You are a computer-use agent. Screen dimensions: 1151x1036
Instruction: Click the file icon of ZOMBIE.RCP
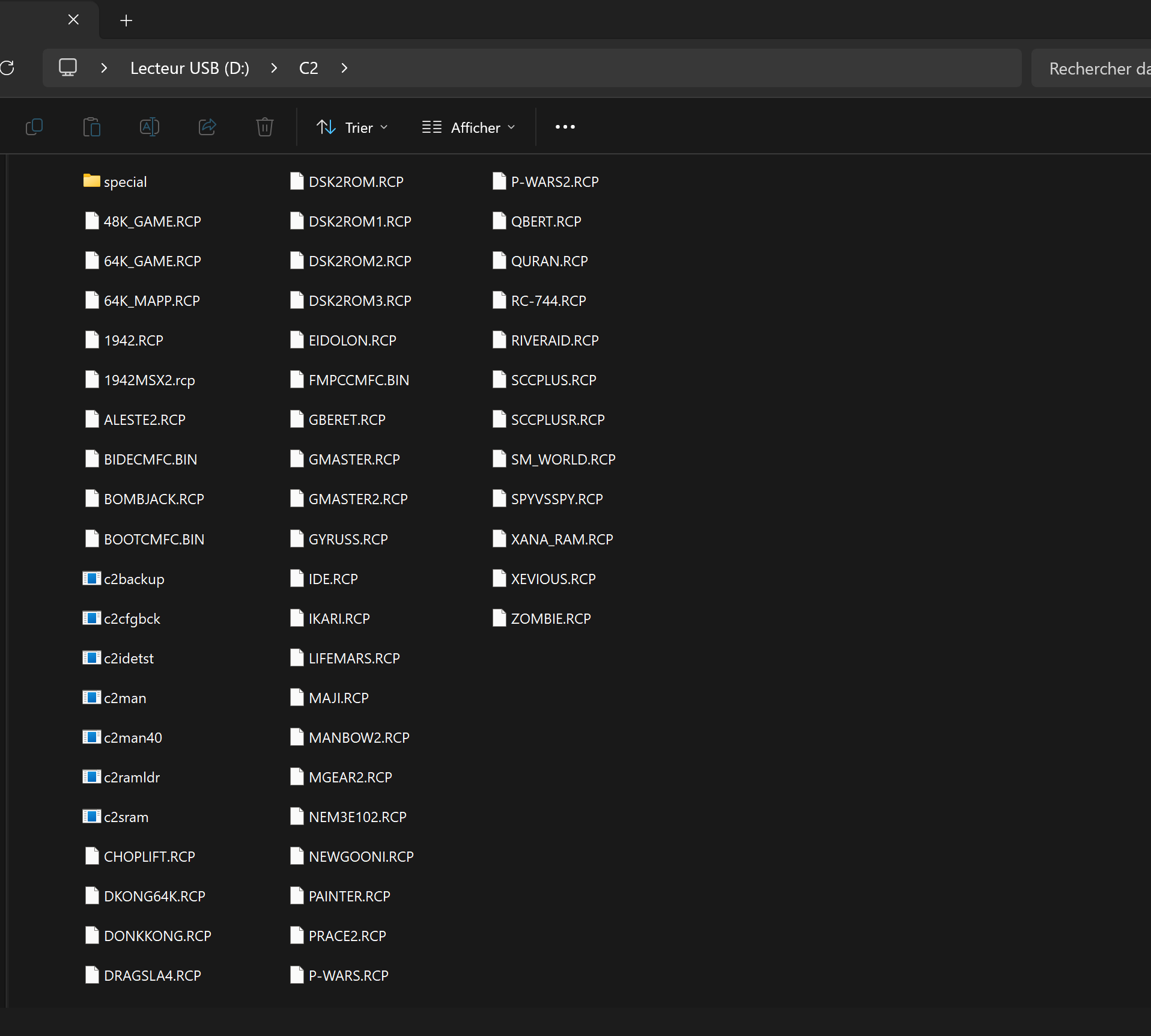499,618
